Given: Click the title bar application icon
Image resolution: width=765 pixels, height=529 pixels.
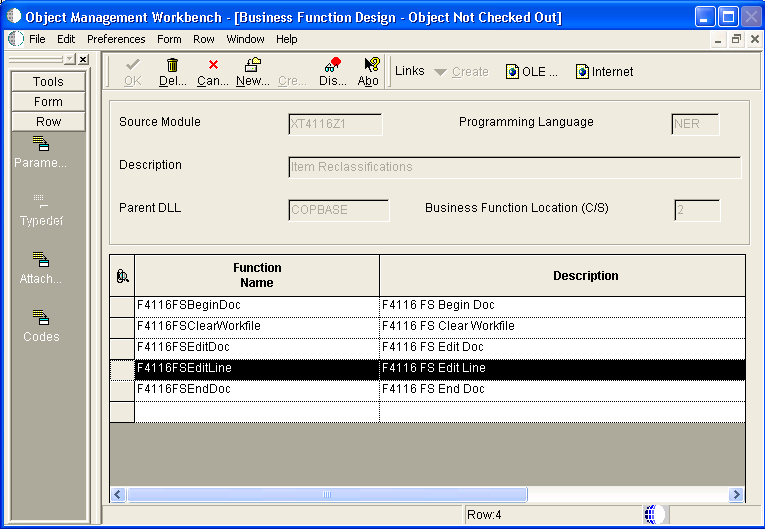Looking at the screenshot, I should (14, 17).
